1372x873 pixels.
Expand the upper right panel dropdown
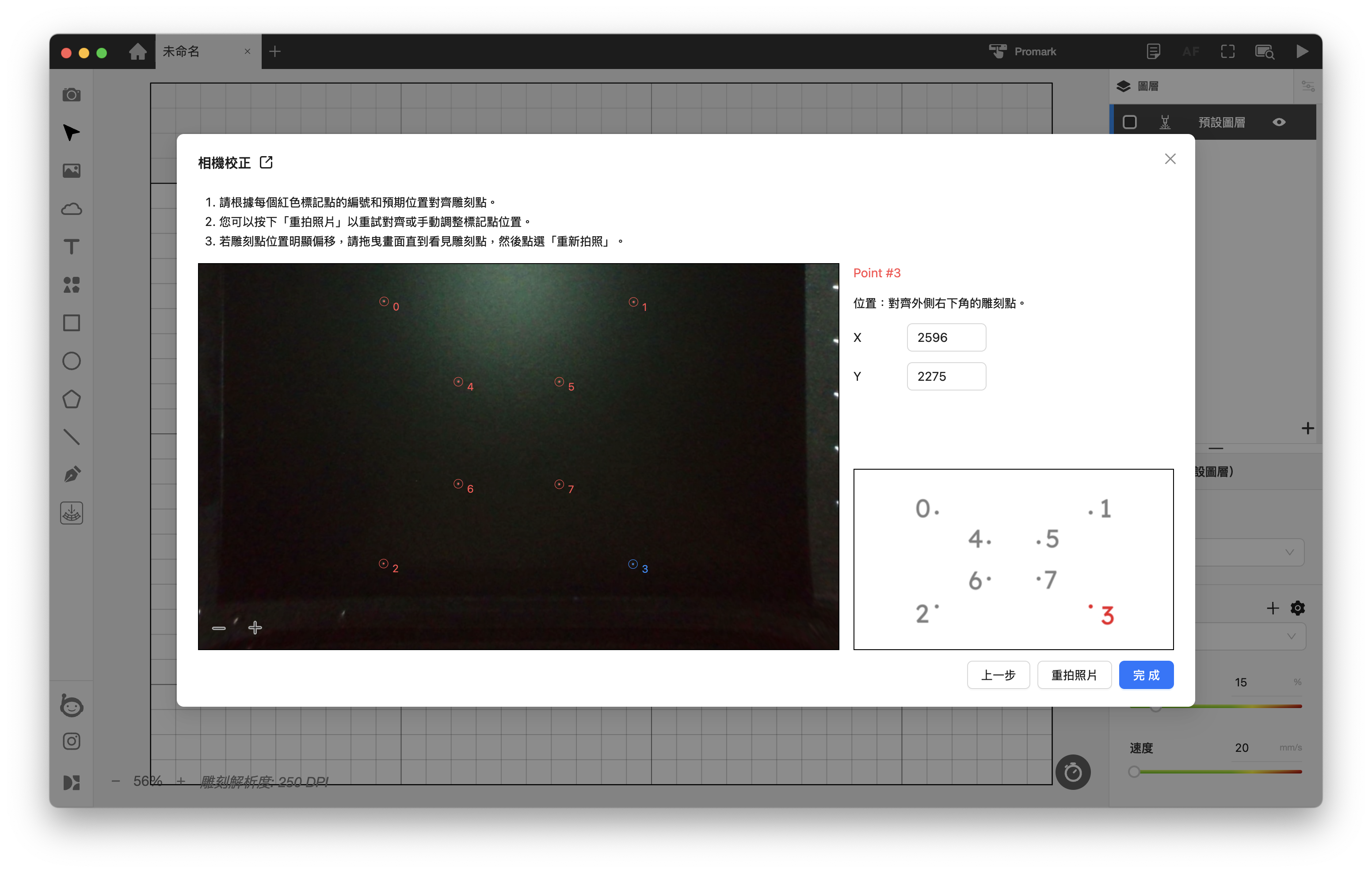point(1289,552)
